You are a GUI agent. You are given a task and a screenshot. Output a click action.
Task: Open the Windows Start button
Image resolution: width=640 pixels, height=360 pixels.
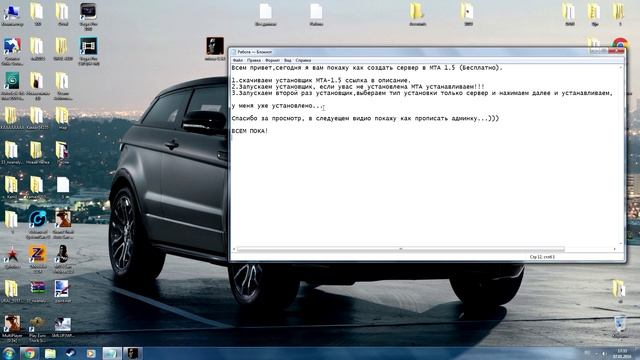(9, 353)
